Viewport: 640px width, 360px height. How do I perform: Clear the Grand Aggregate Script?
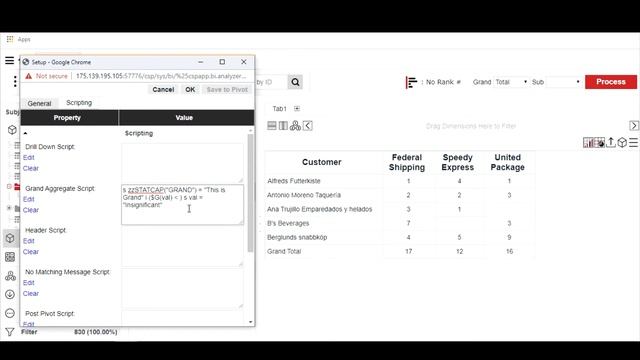(x=31, y=210)
